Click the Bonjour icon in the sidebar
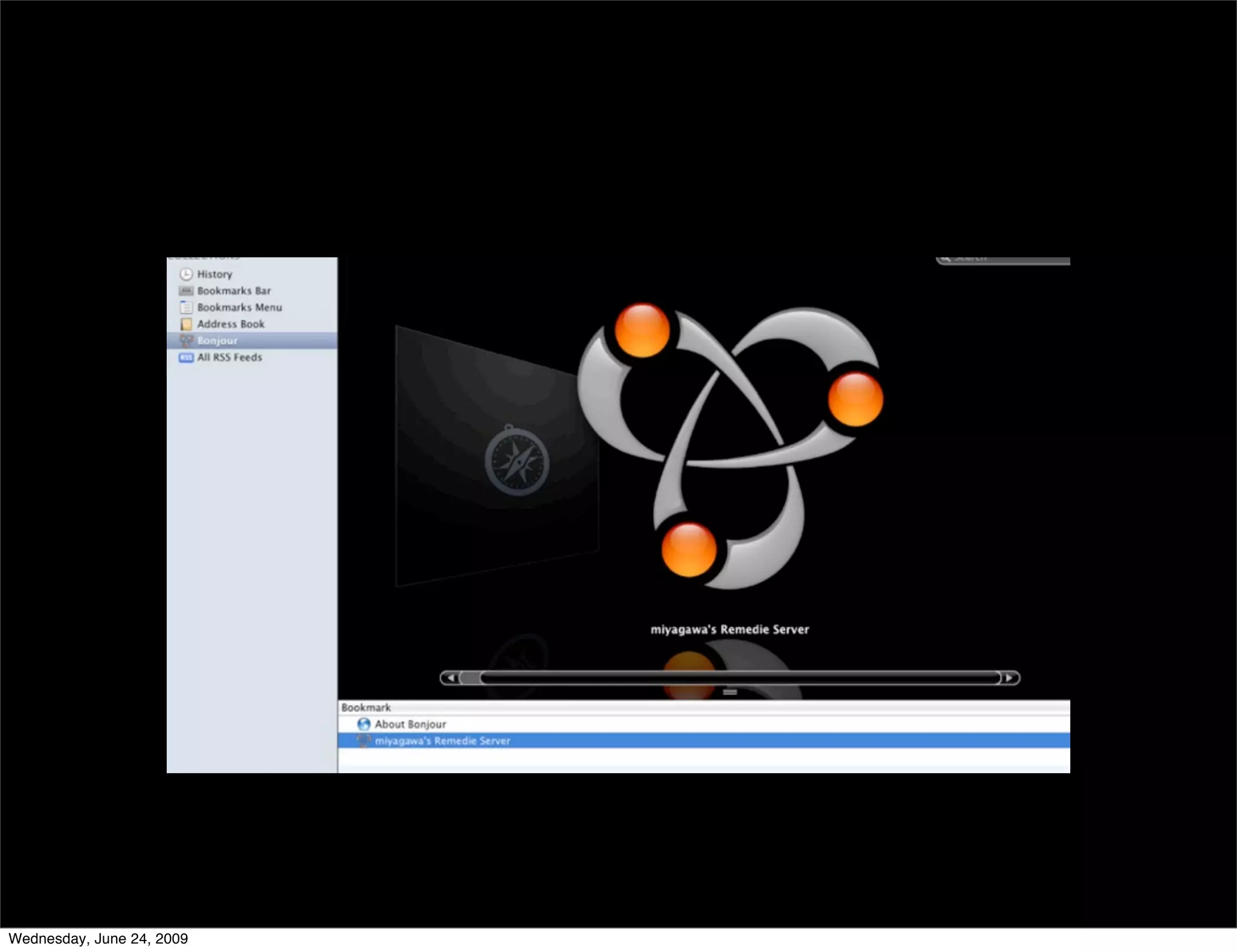The image size is (1237, 952). tap(186, 341)
